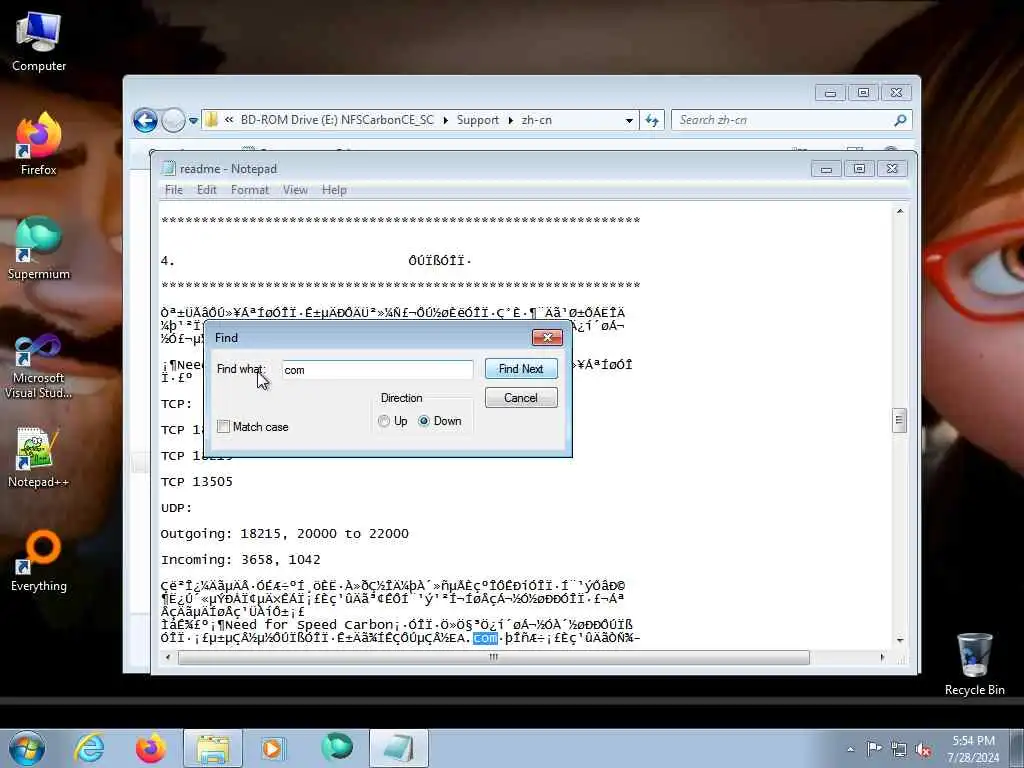Open Firefox from the taskbar
This screenshot has height=768, width=1024.
click(151, 748)
